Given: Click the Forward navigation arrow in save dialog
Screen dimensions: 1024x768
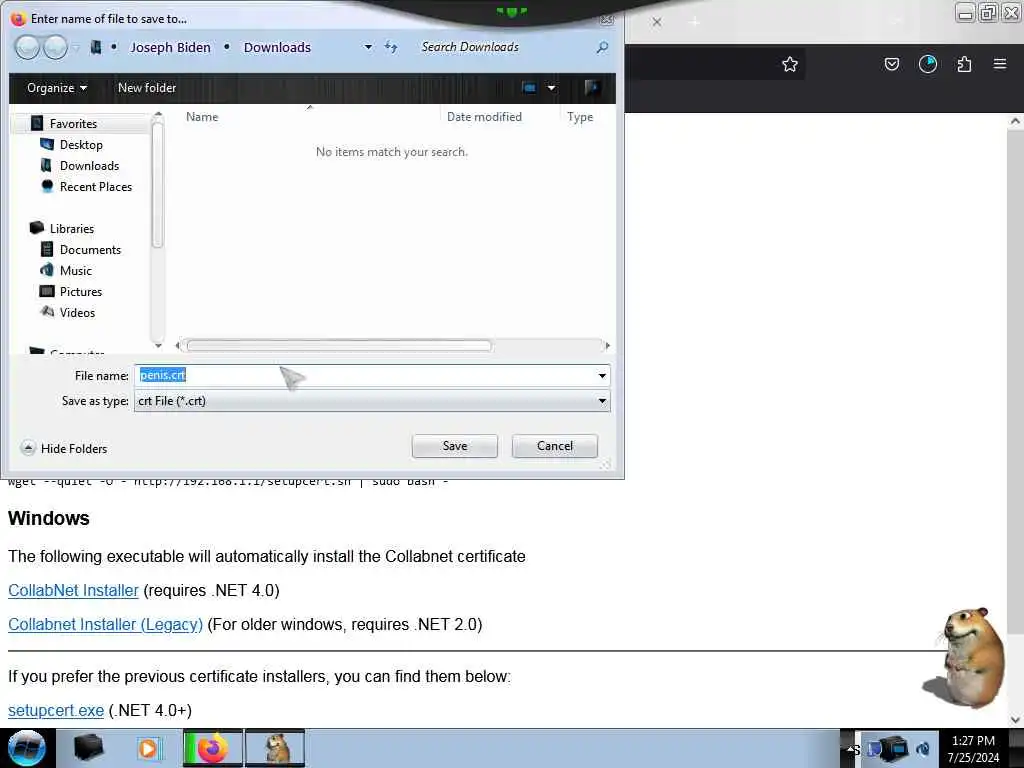Looking at the screenshot, I should (x=56, y=47).
